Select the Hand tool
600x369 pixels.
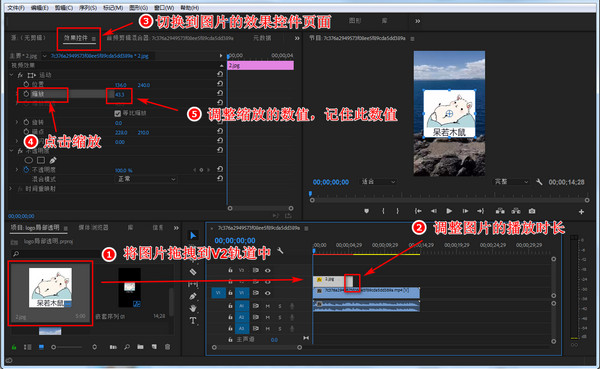pyautogui.click(x=193, y=308)
